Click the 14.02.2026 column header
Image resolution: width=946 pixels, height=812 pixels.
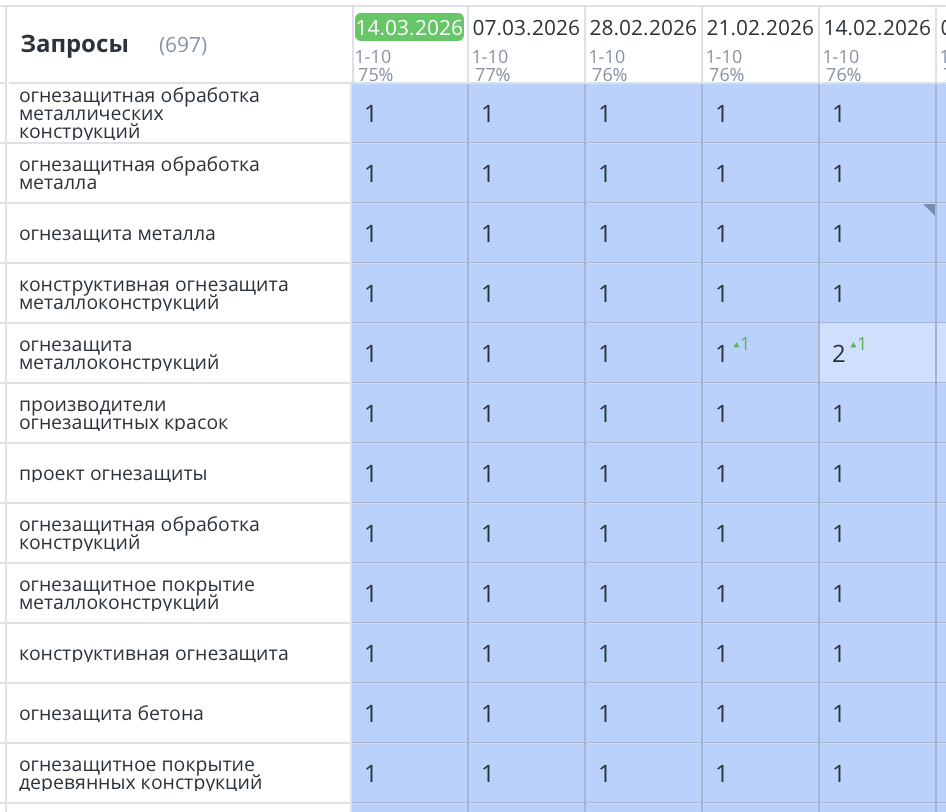click(x=877, y=27)
